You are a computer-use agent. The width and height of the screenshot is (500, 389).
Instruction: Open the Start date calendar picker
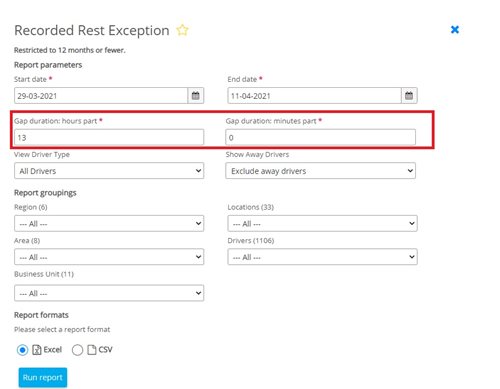196,96
